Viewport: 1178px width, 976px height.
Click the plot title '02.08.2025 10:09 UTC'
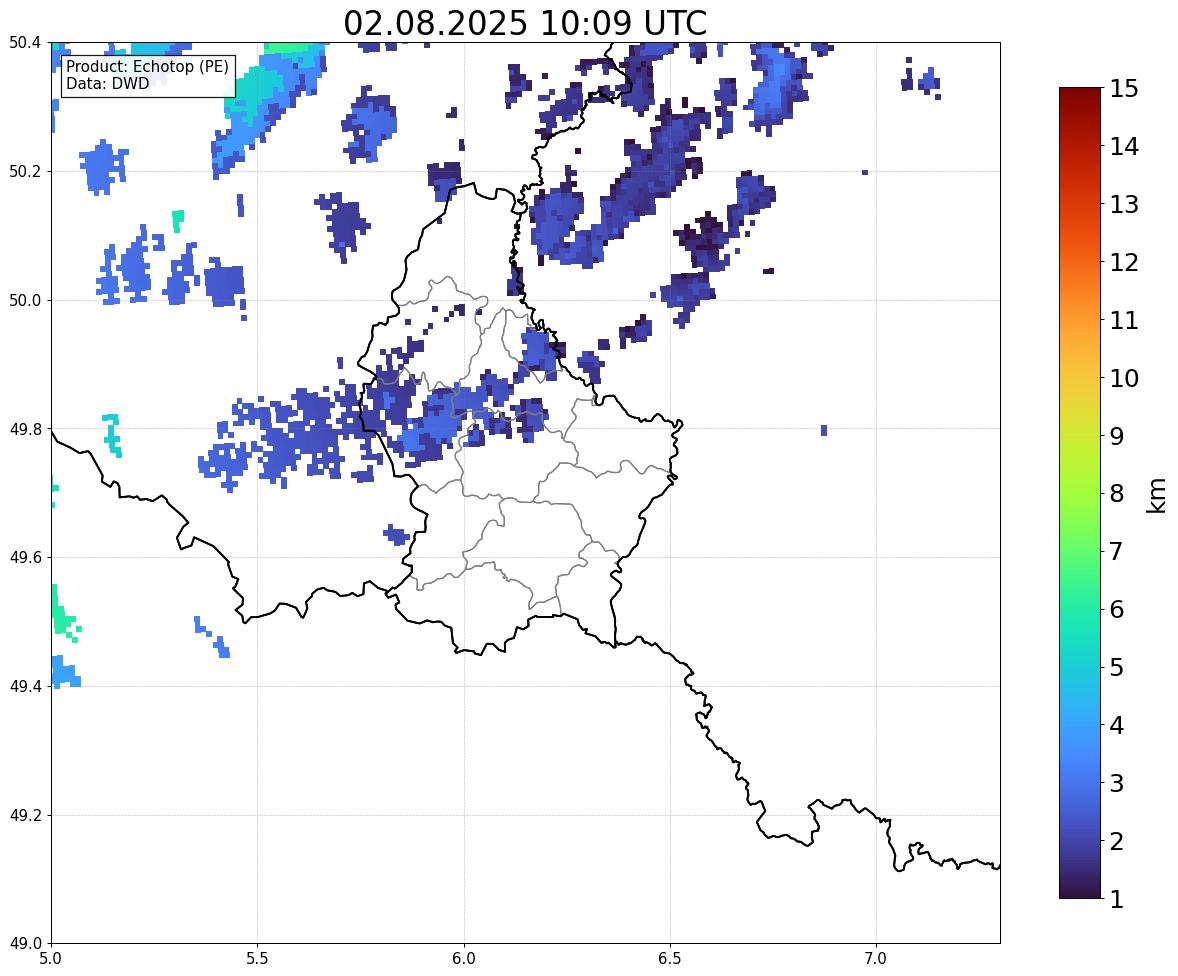(x=525, y=23)
